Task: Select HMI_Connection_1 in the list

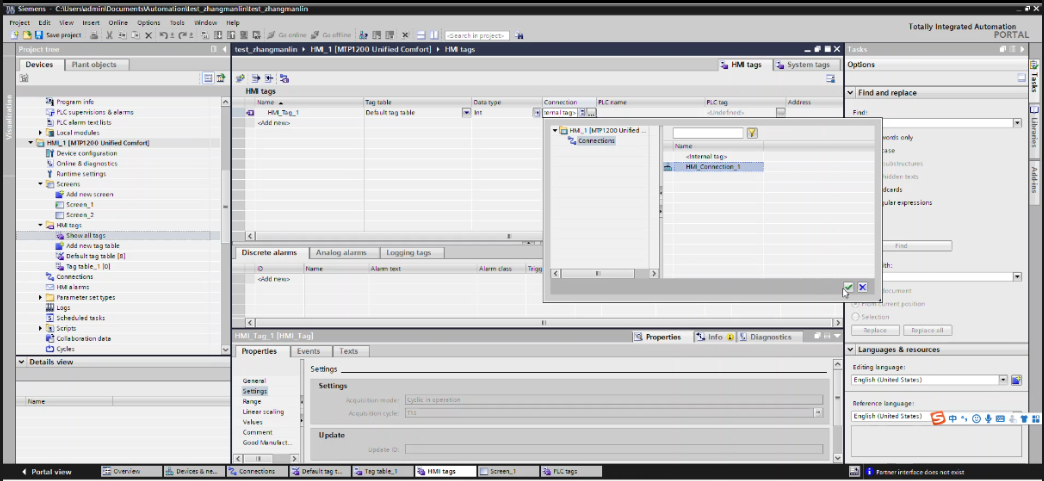Action: [713, 167]
